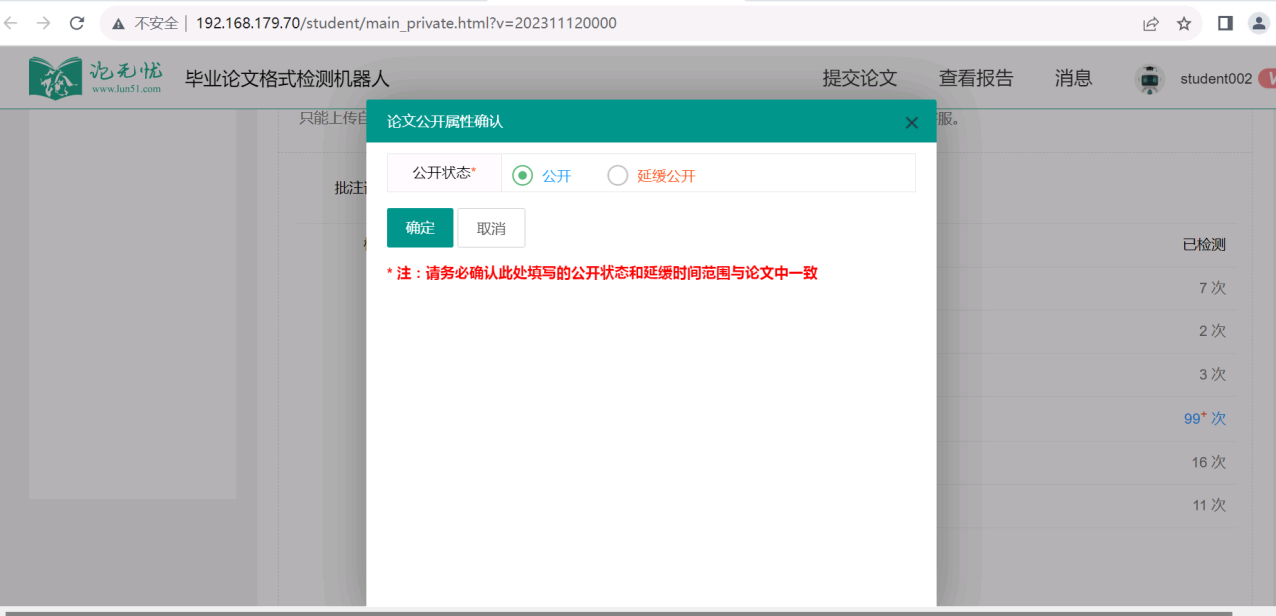Click the share page icon in address bar

coord(1151,23)
